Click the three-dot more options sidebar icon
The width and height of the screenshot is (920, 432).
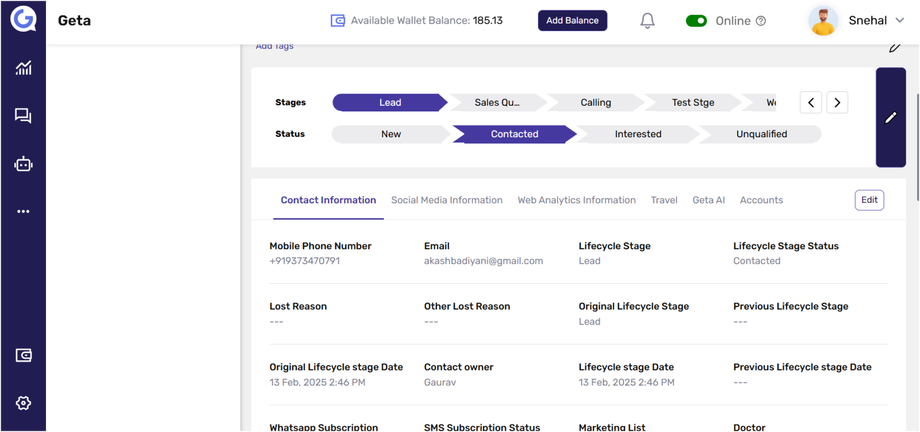point(23,212)
